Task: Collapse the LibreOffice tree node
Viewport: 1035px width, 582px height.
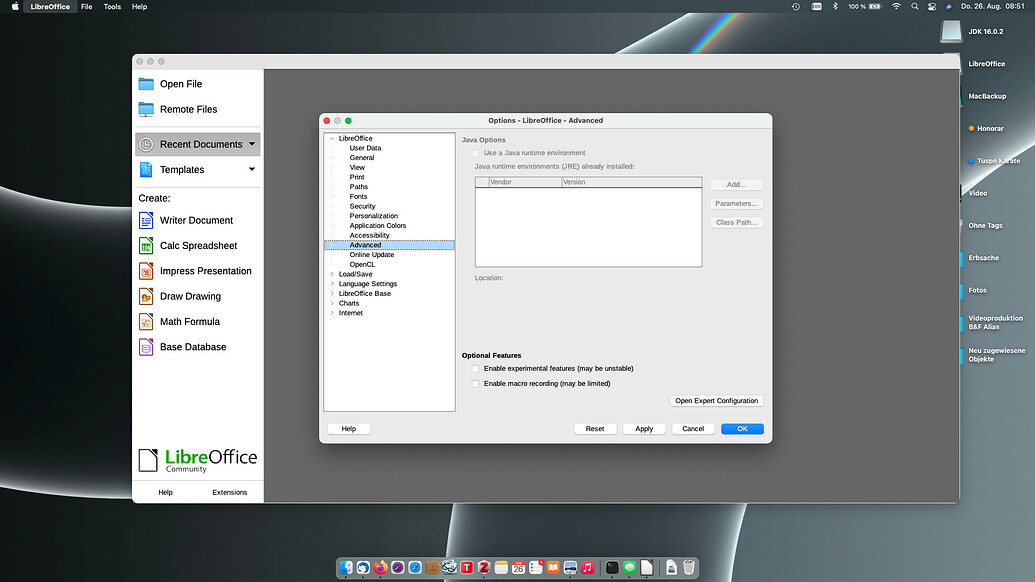Action: click(x=332, y=139)
